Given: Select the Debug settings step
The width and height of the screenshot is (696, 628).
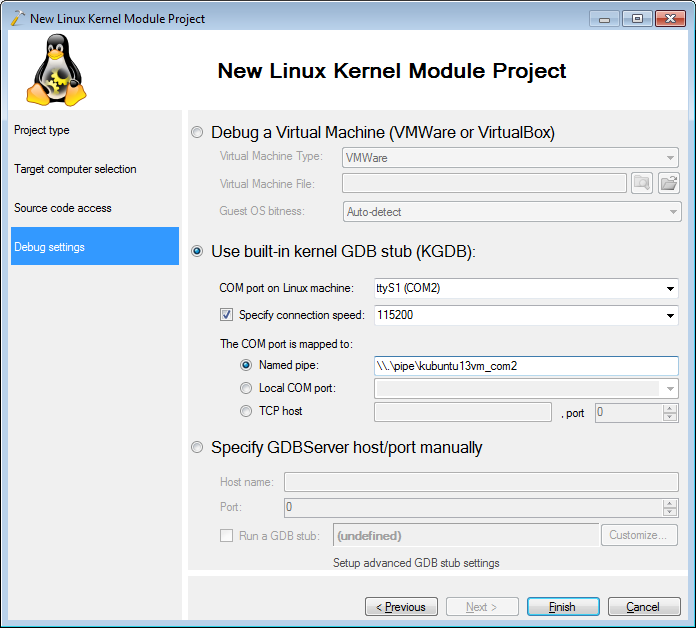Looking at the screenshot, I should (x=95, y=246).
